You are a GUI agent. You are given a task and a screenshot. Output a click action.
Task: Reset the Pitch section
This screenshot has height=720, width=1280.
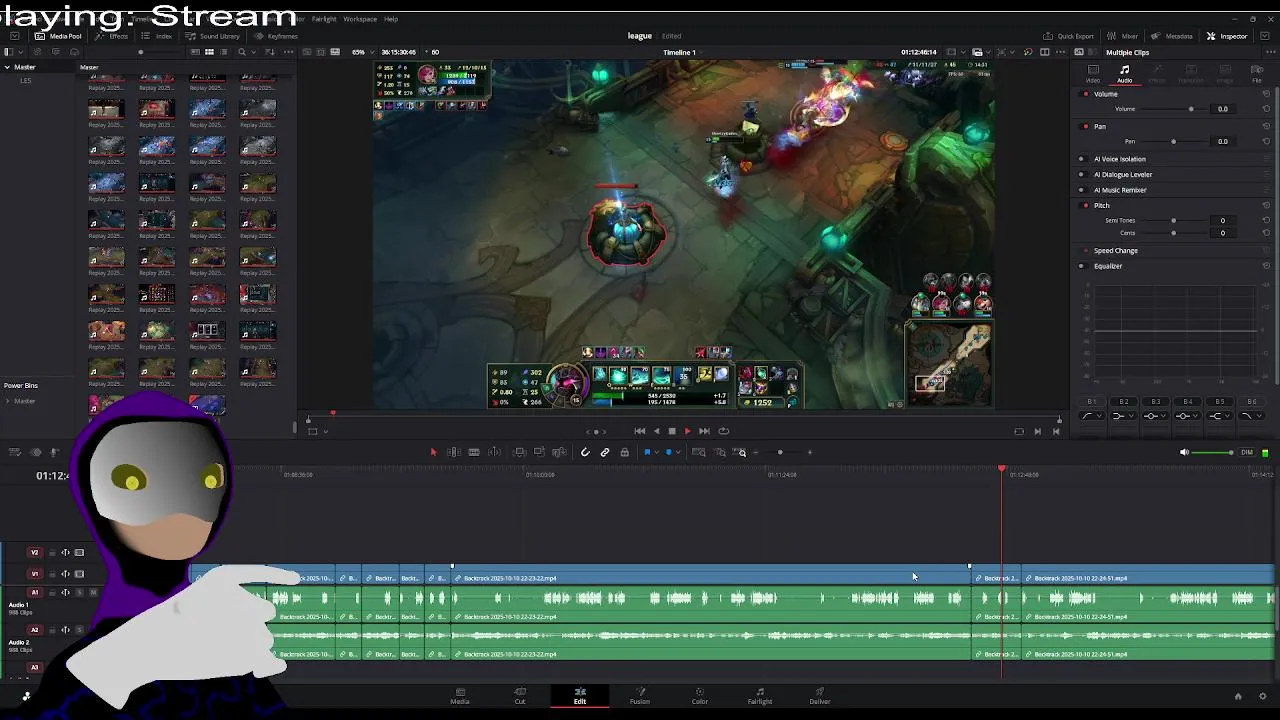[1267, 205]
